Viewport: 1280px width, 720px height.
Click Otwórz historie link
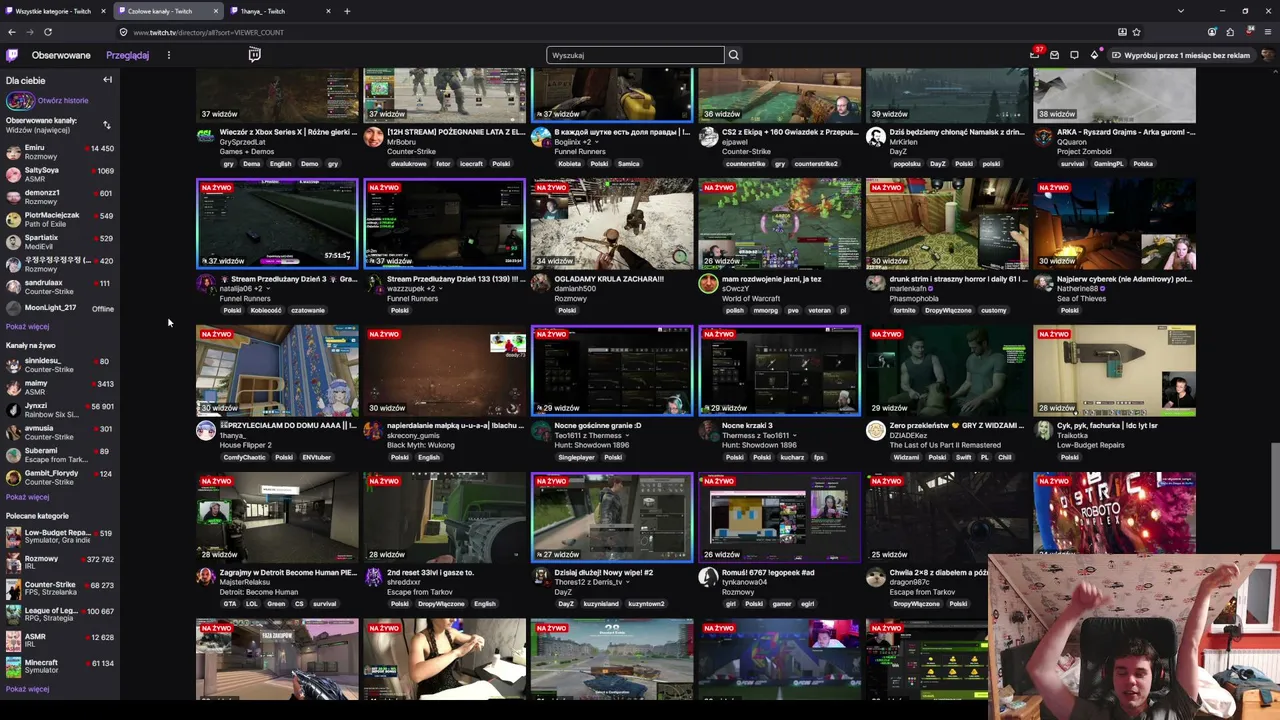(63, 101)
